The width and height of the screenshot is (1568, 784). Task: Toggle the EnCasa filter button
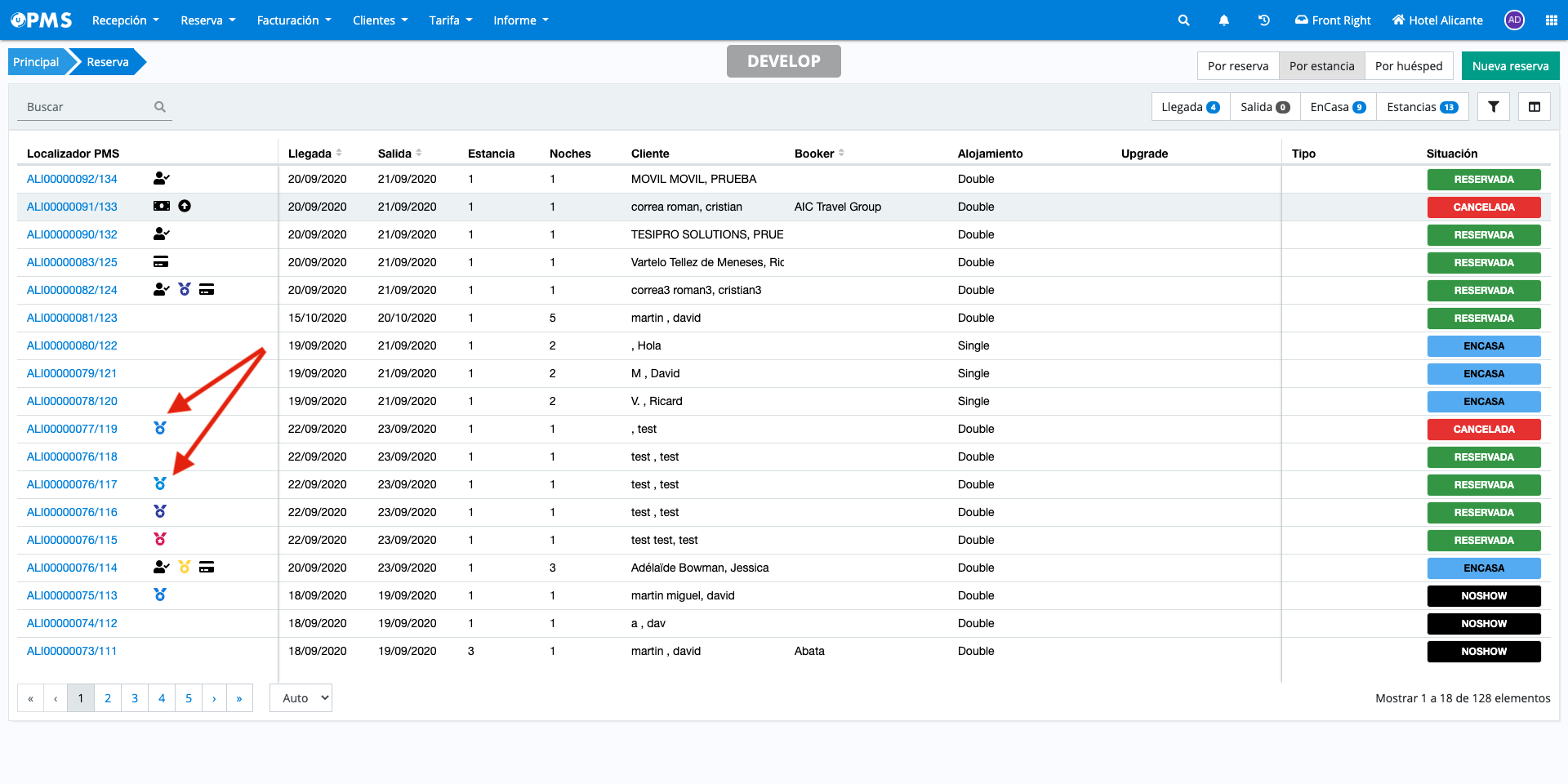click(1337, 107)
